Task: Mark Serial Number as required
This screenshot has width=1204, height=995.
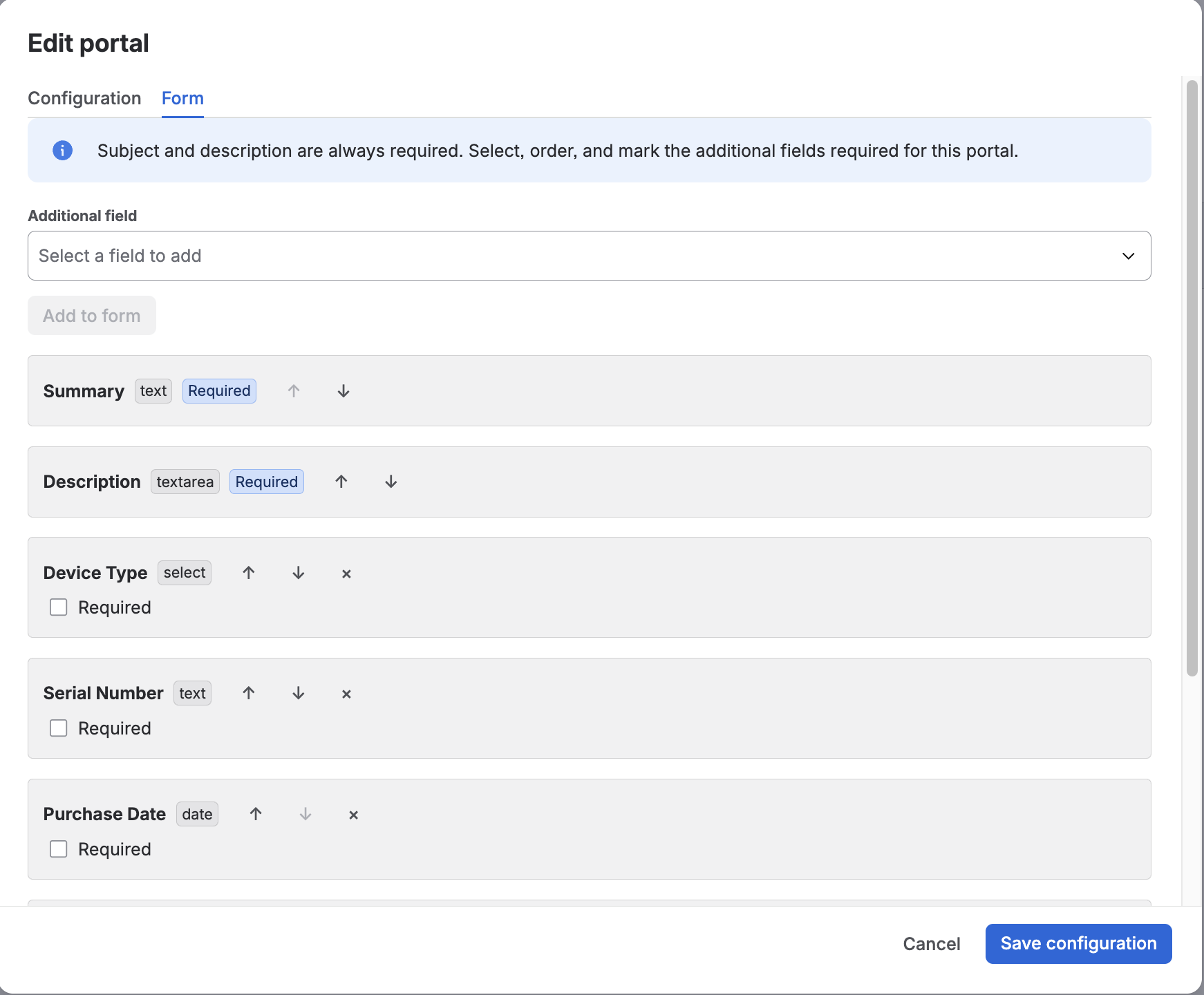Action: coord(59,728)
